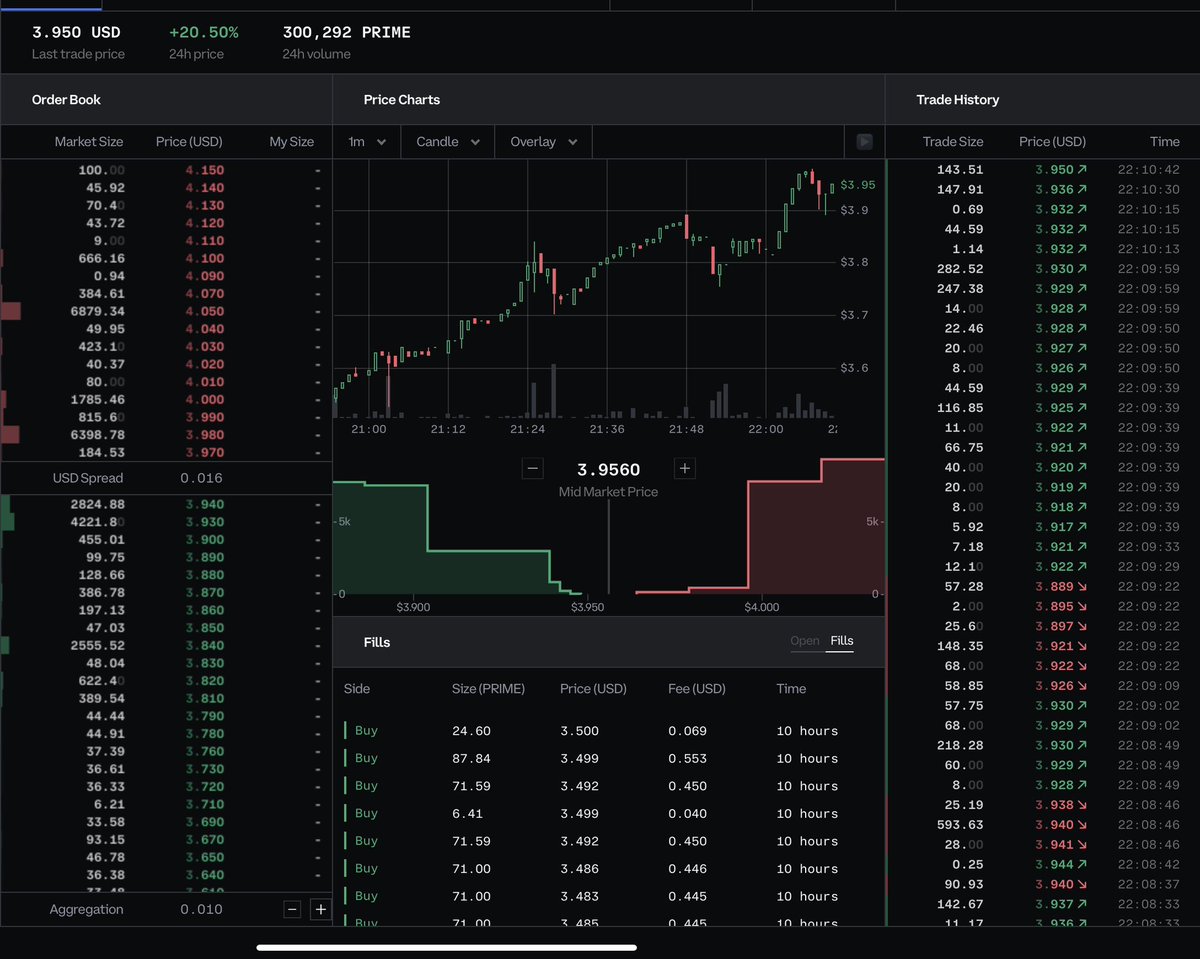Viewport: 1200px width, 959px height.
Task: Click the 300,292 PRIME 24h volume
Action: [347, 32]
